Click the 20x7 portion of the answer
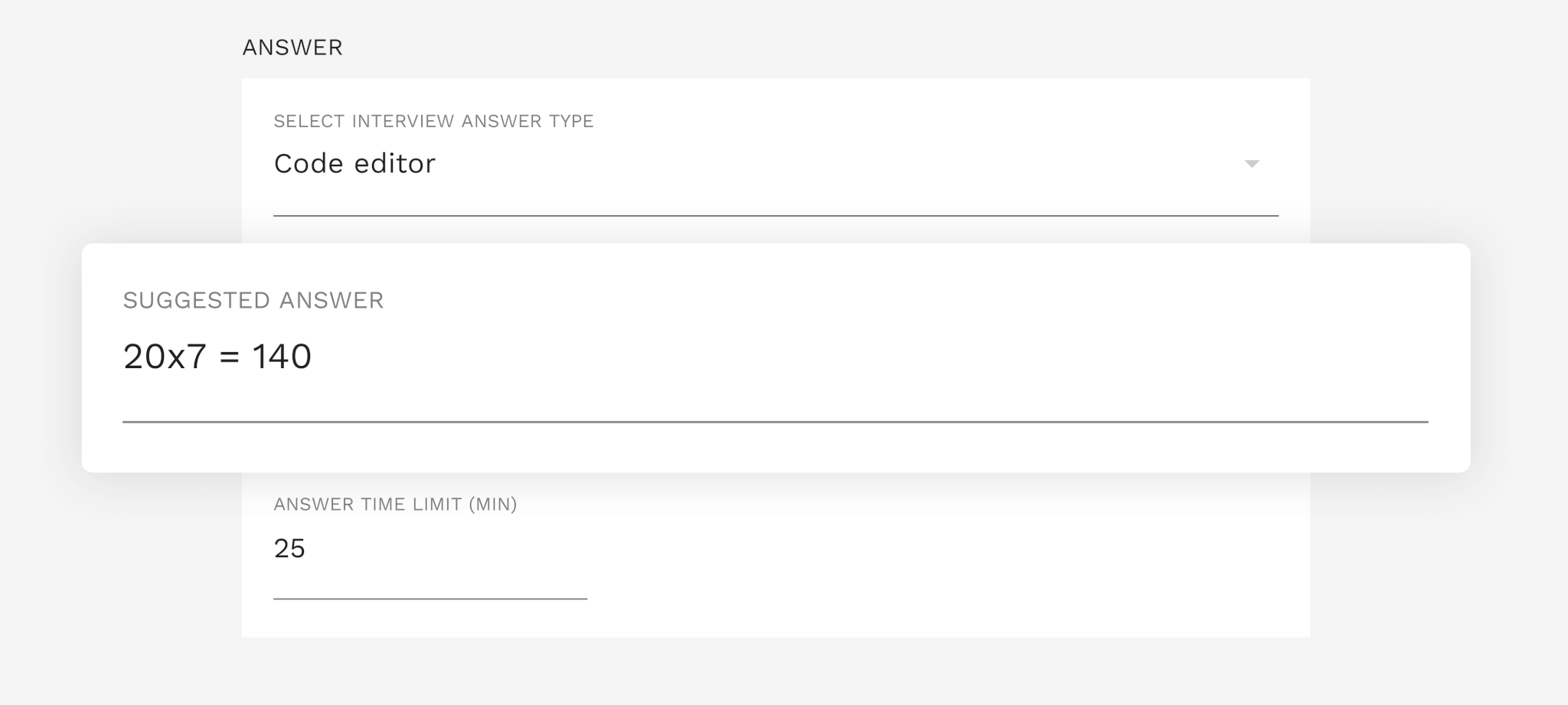 (x=165, y=357)
